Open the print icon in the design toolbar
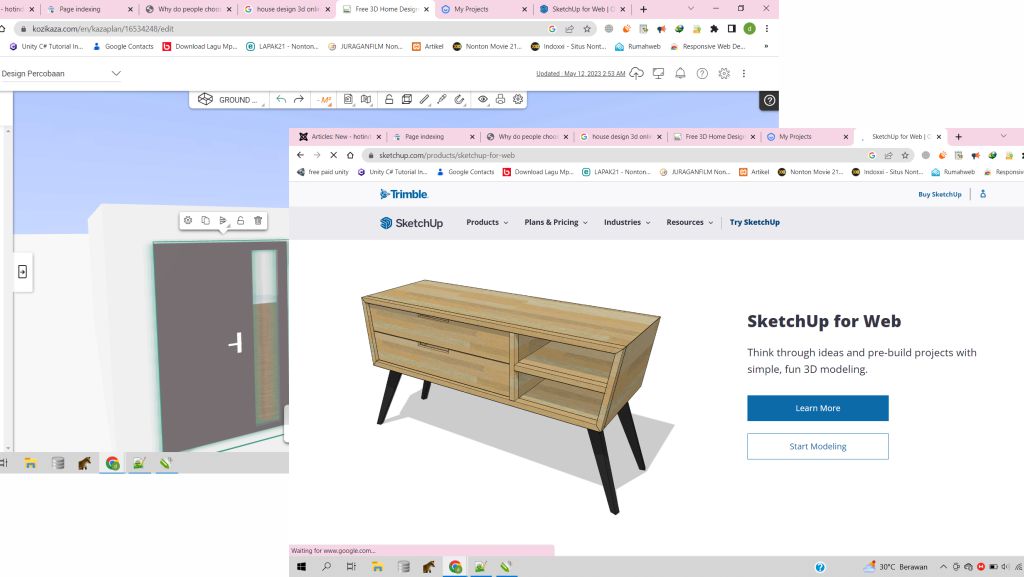1024x577 pixels. [500, 100]
